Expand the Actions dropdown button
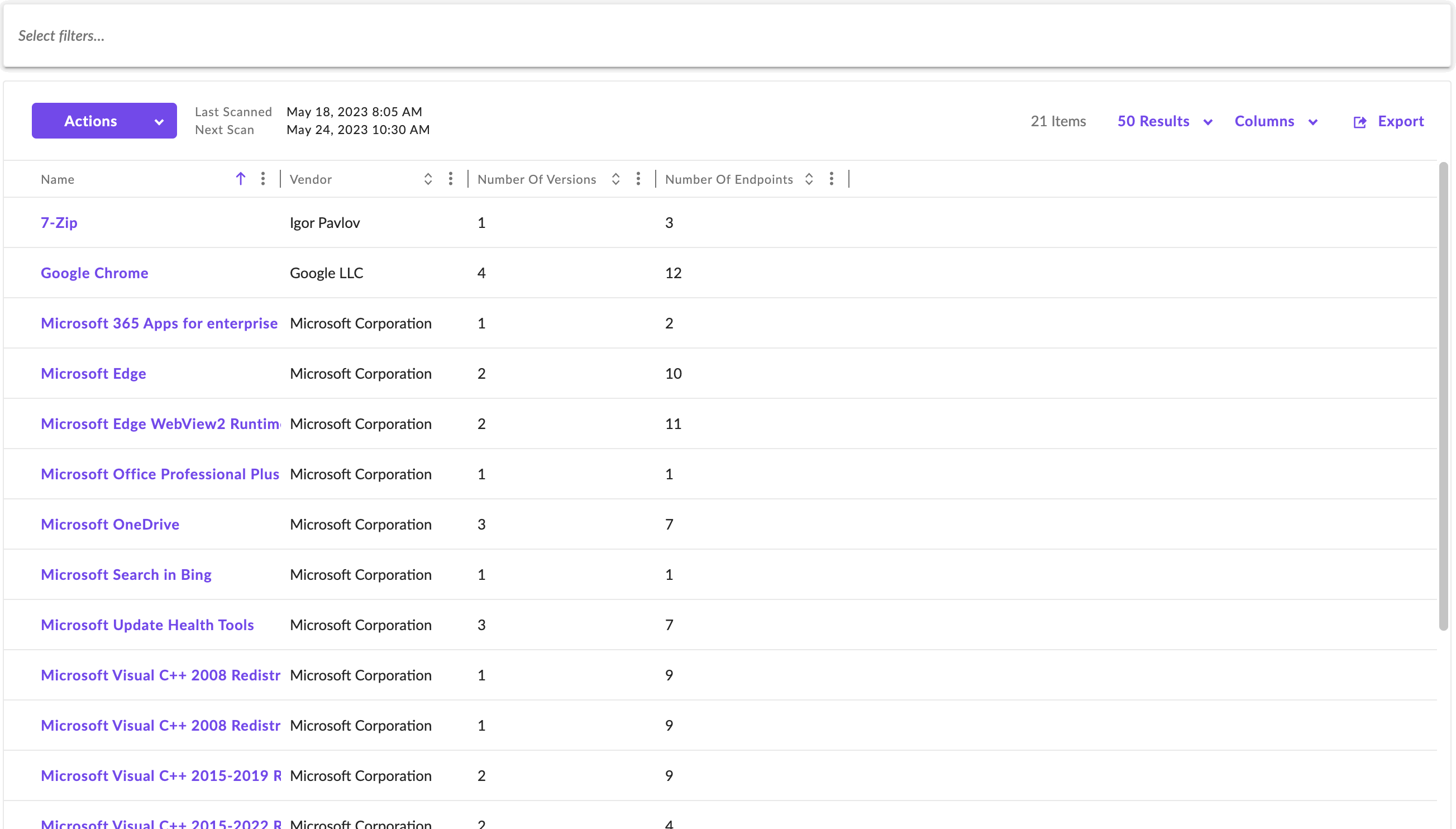 104,121
